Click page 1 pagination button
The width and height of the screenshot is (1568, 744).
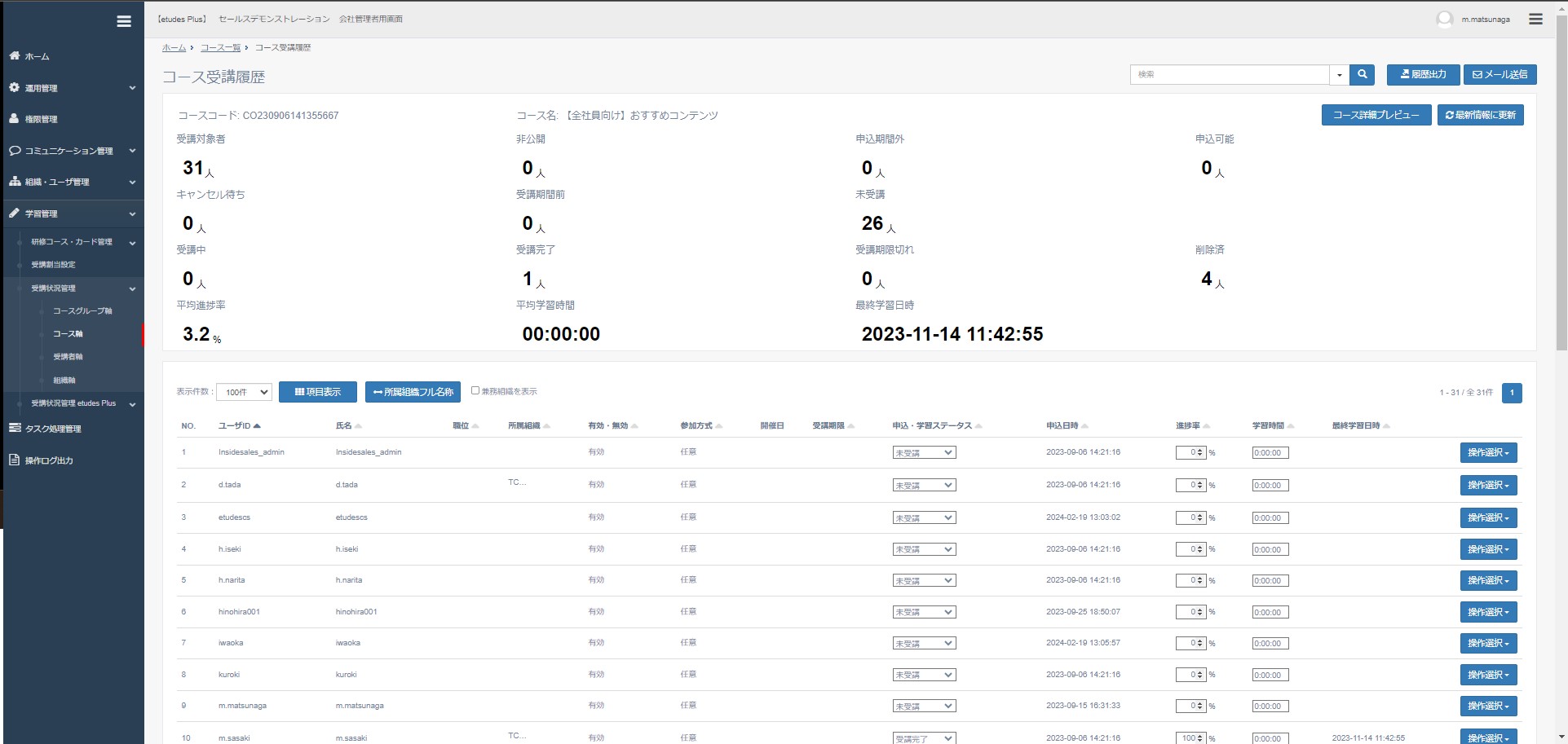coord(1512,393)
